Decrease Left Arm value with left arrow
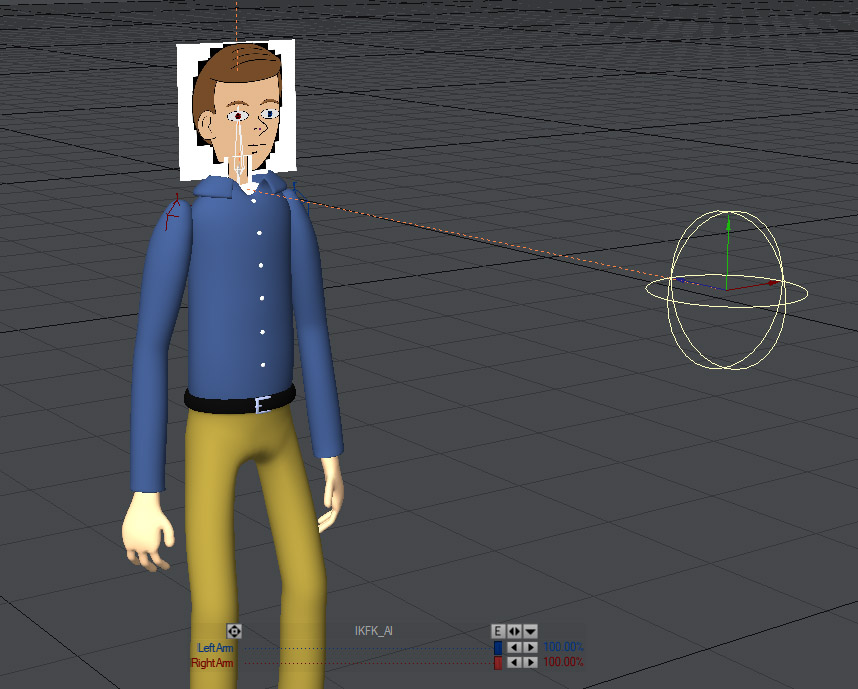The width and height of the screenshot is (858, 689). 513,648
